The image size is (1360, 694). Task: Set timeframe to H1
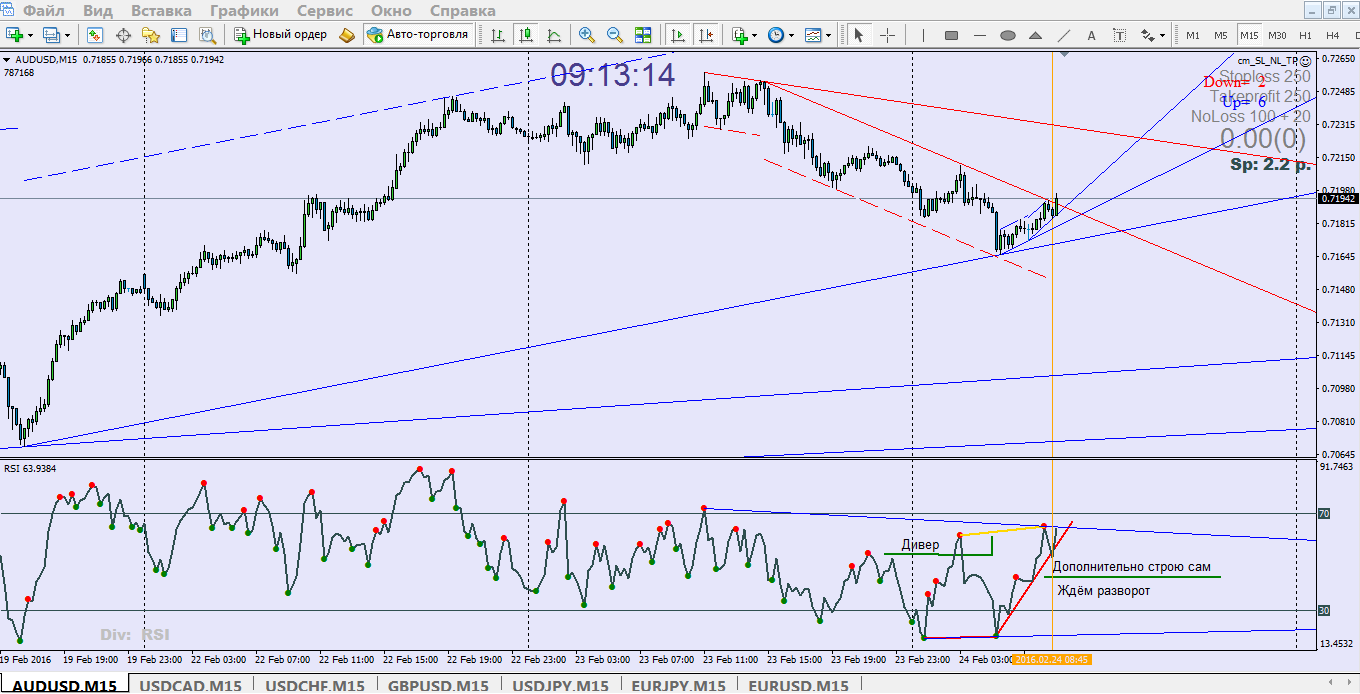point(1305,35)
